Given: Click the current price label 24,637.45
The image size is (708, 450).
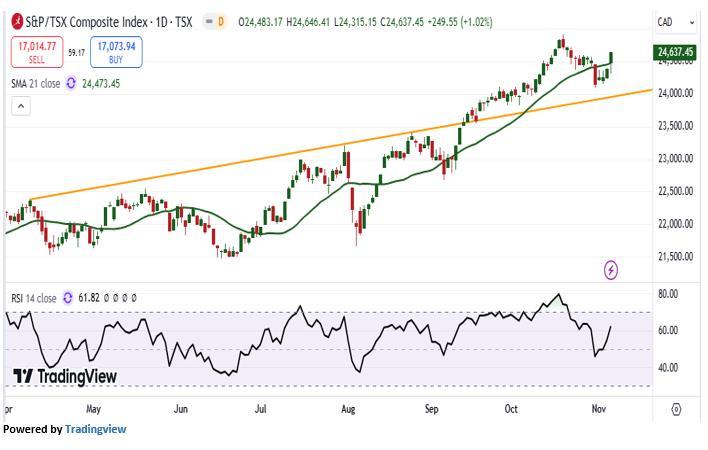Looking at the screenshot, I should (x=676, y=52).
